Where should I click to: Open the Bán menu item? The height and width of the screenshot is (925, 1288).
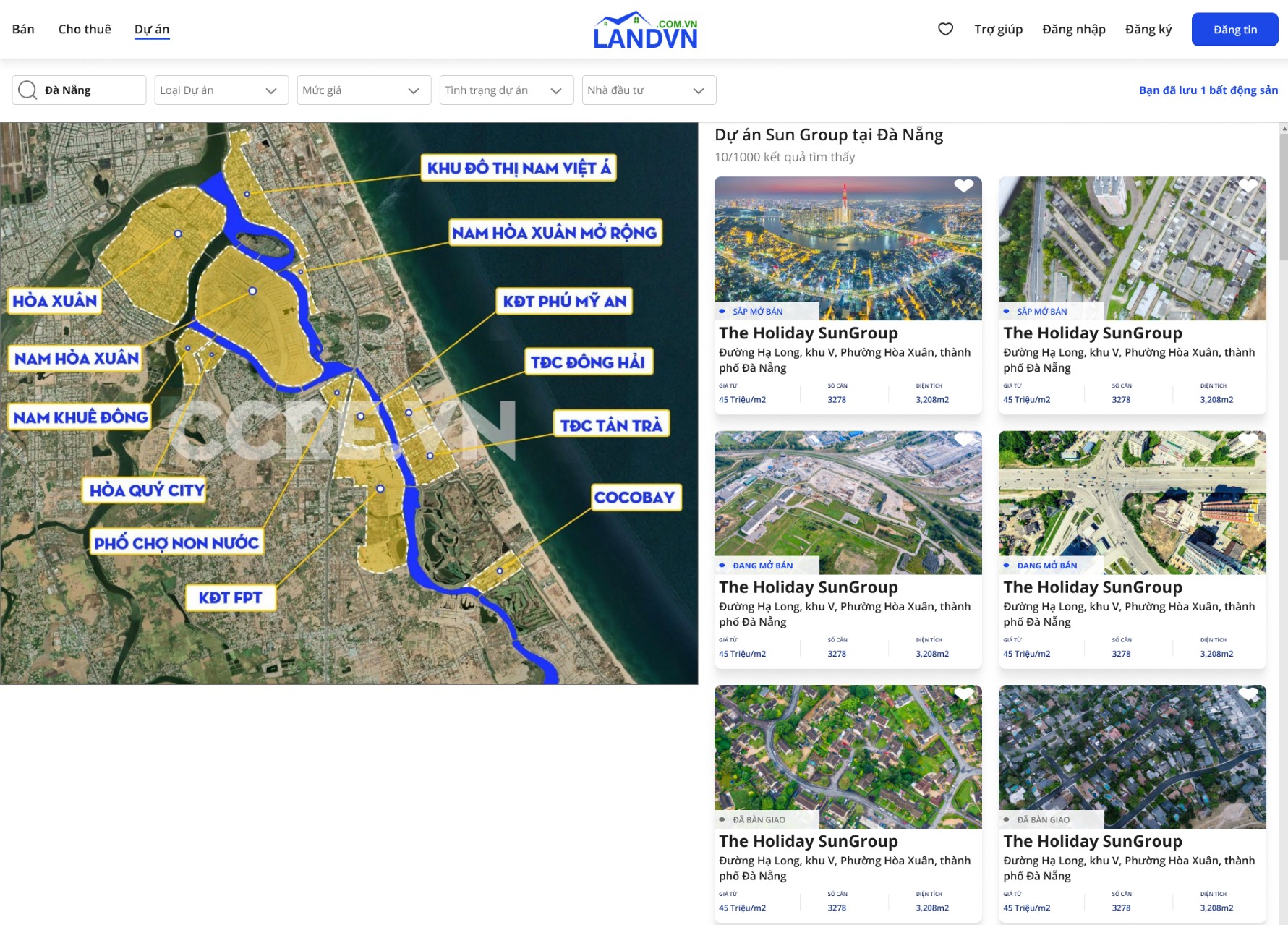pos(23,29)
